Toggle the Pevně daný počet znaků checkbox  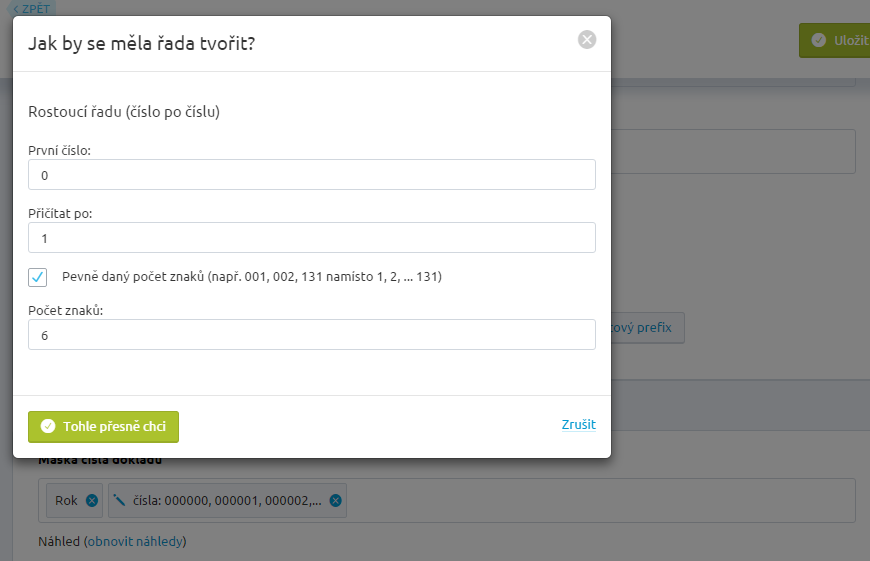(x=38, y=277)
